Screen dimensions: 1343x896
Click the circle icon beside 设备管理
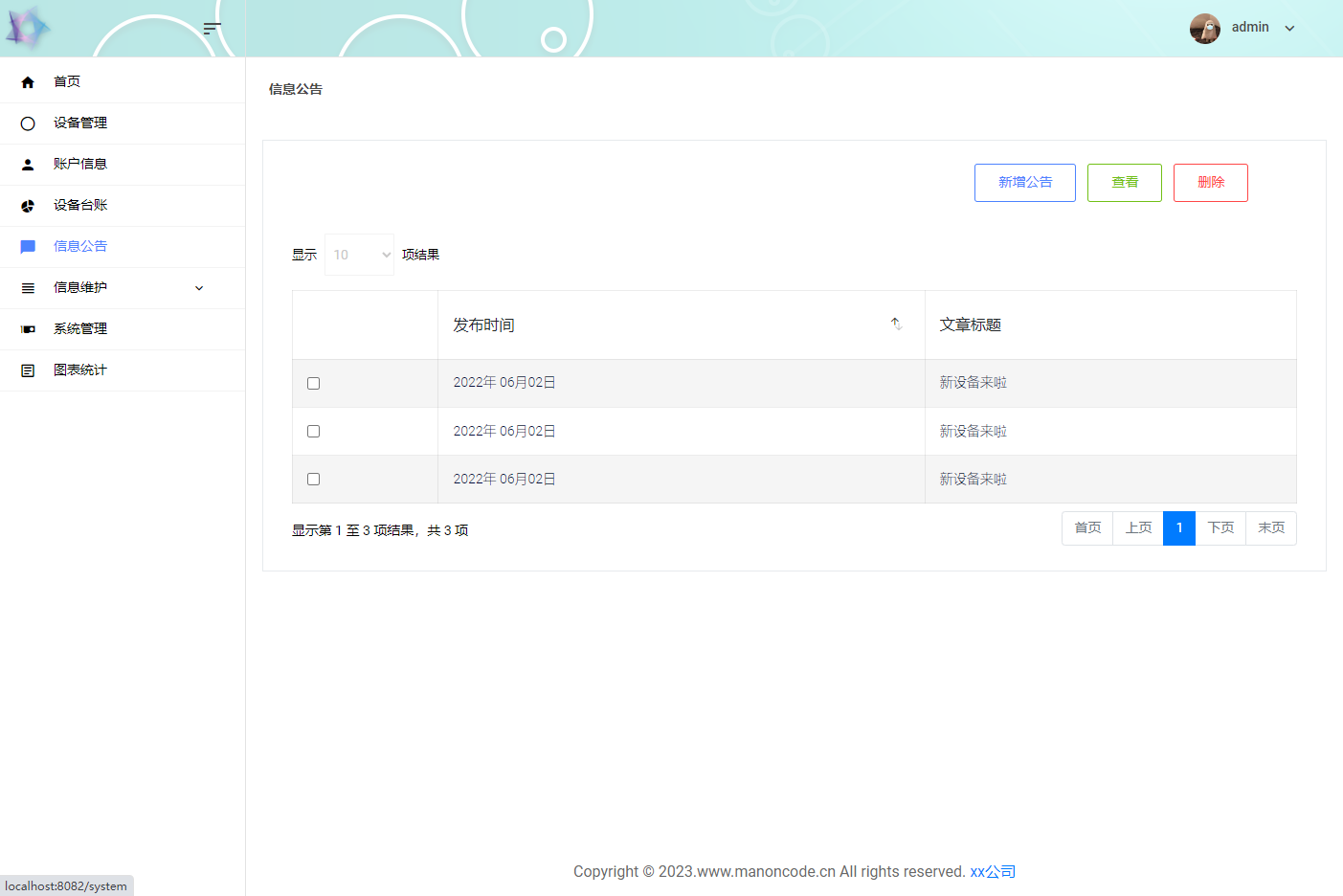(x=28, y=123)
